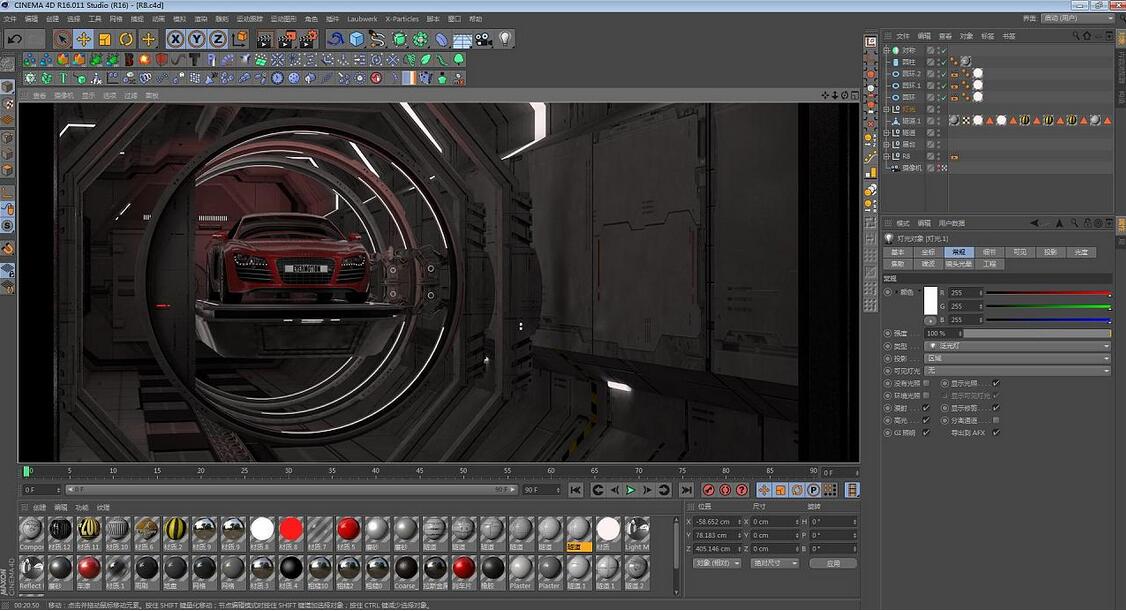This screenshot has height=611, width=1126.
Task: Adjust the red R color slider
Action: click(x=1048, y=293)
